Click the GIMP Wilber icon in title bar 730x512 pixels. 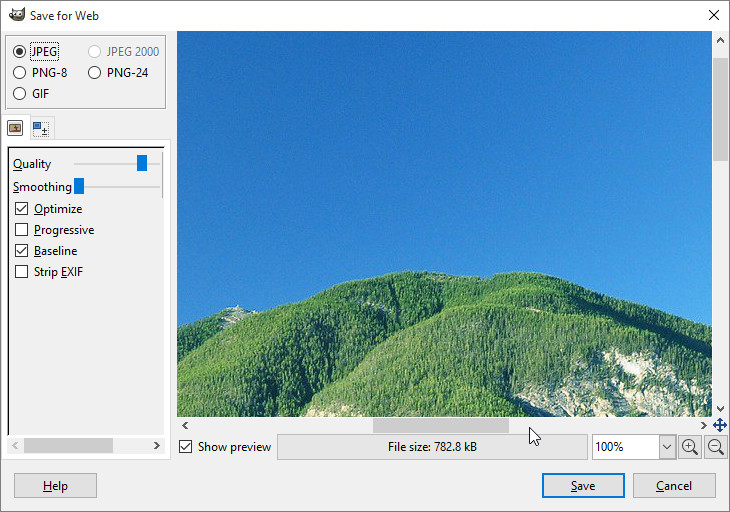[x=15, y=15]
